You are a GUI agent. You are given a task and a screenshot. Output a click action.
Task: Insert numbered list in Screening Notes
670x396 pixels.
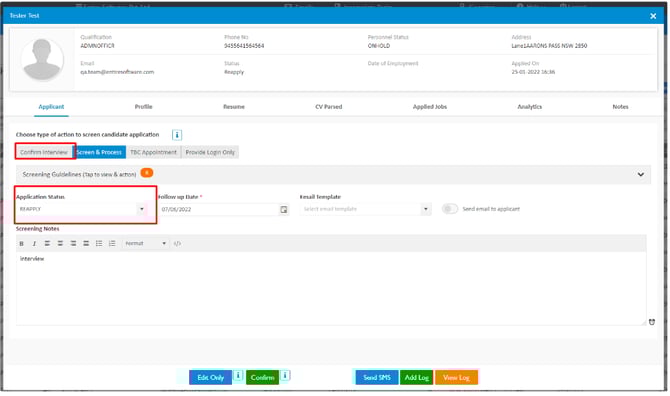tap(112, 243)
